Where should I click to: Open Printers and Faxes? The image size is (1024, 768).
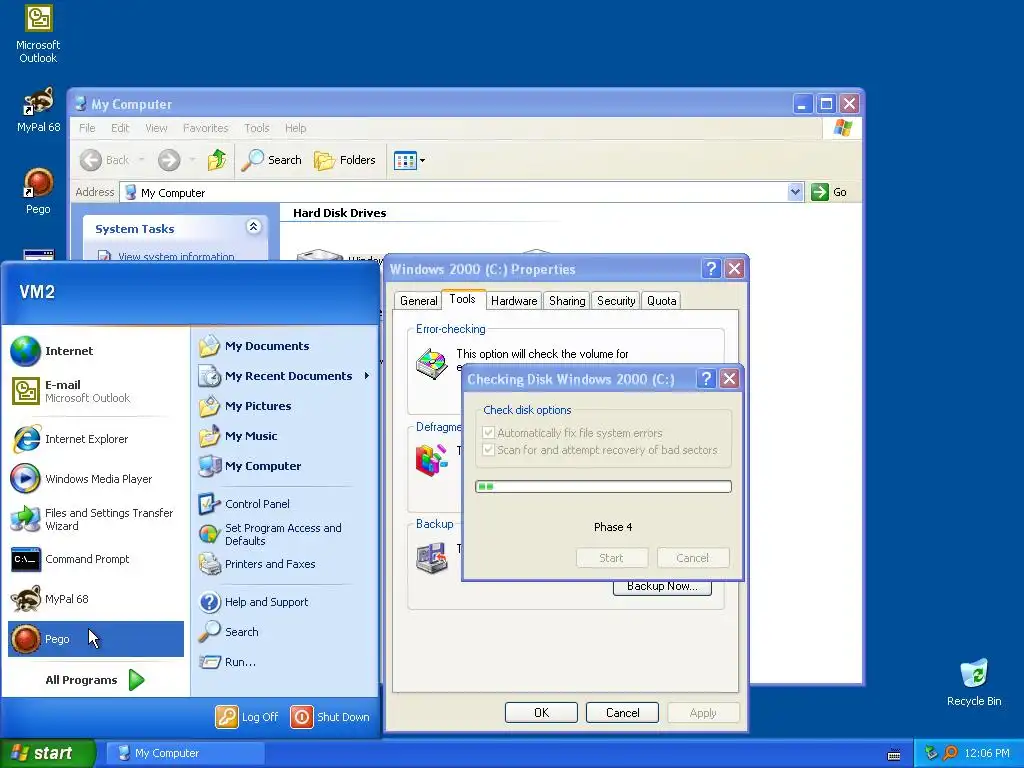click(x=286, y=564)
